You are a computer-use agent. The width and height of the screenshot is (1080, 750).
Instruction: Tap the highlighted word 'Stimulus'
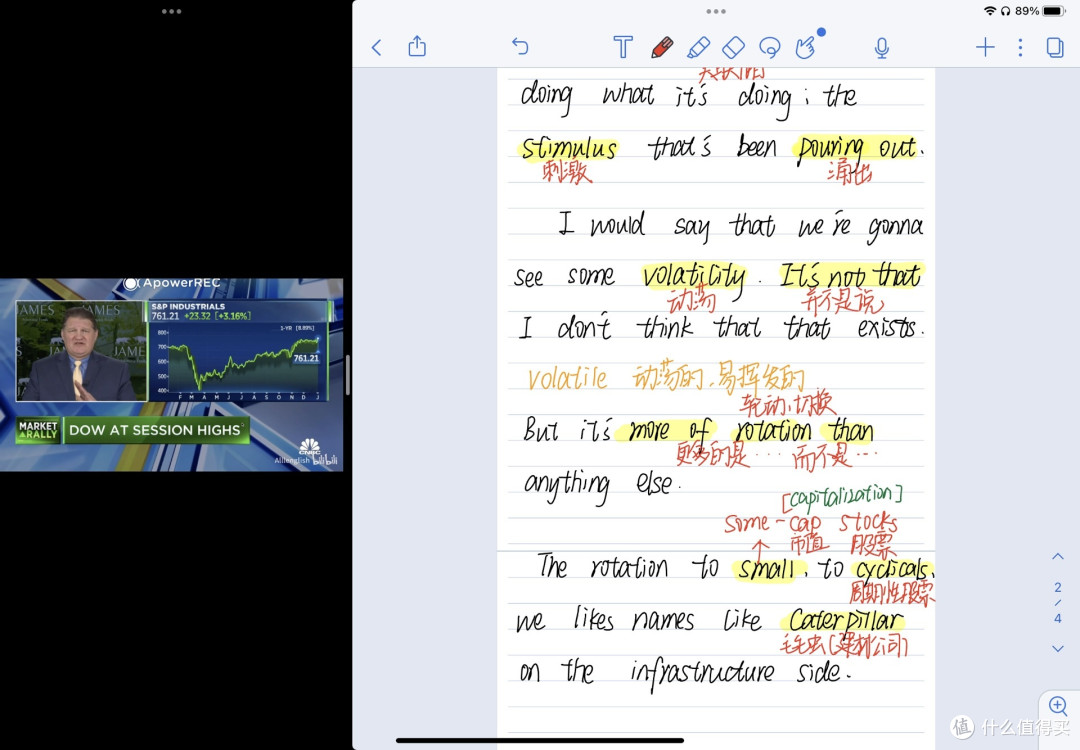[569, 149]
